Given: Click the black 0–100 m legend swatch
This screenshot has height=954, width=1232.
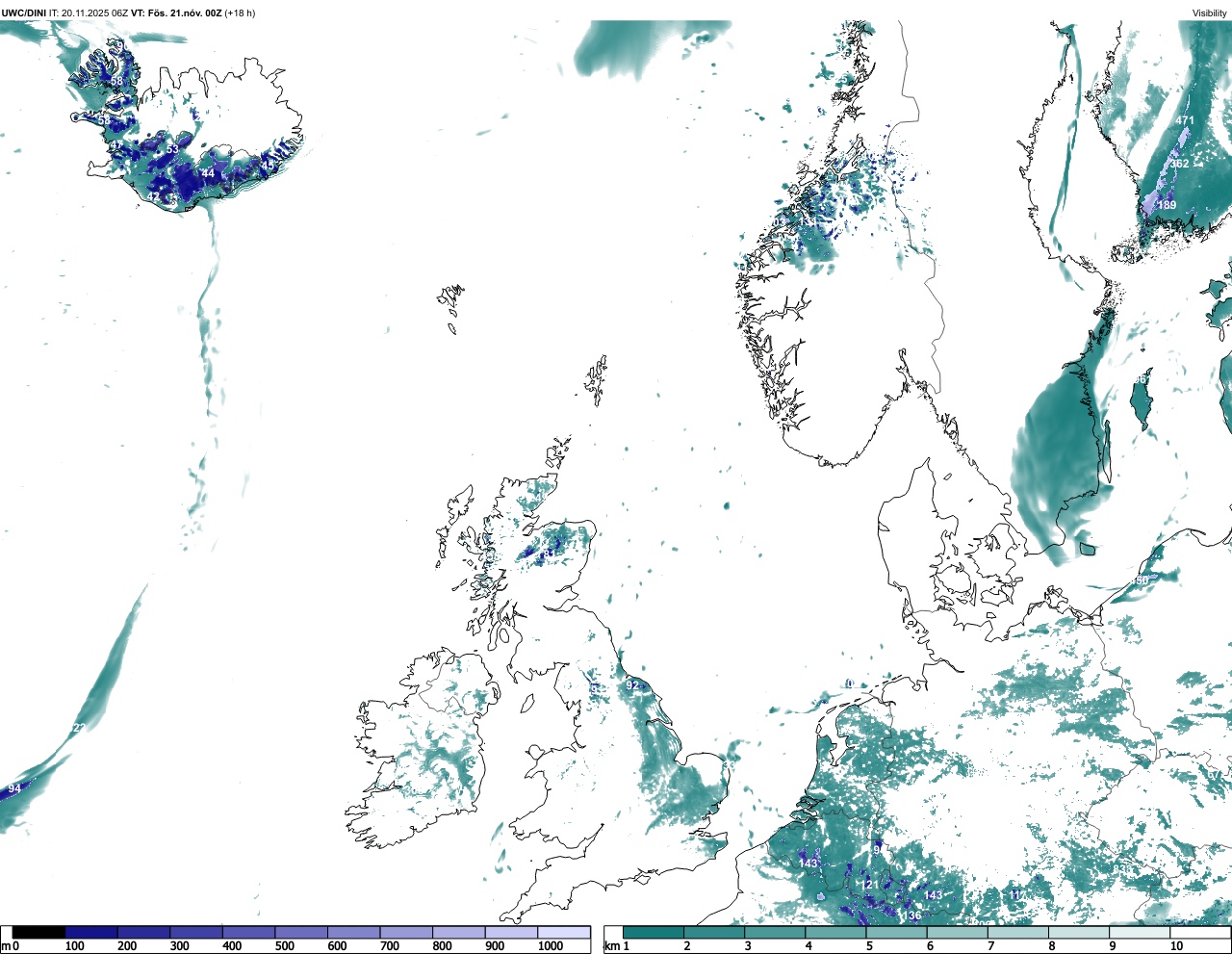Looking at the screenshot, I should coord(38,932).
